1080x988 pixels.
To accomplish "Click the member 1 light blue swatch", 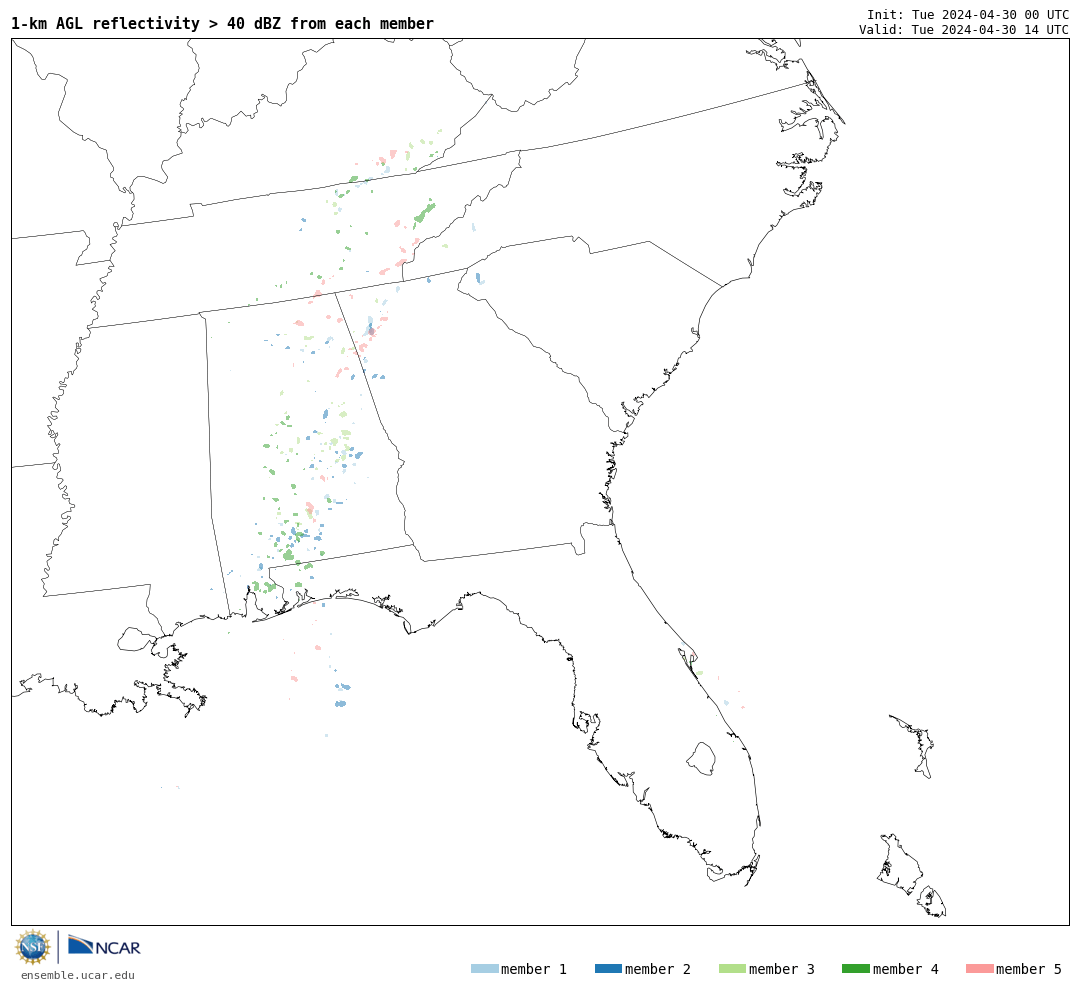I will [x=484, y=969].
